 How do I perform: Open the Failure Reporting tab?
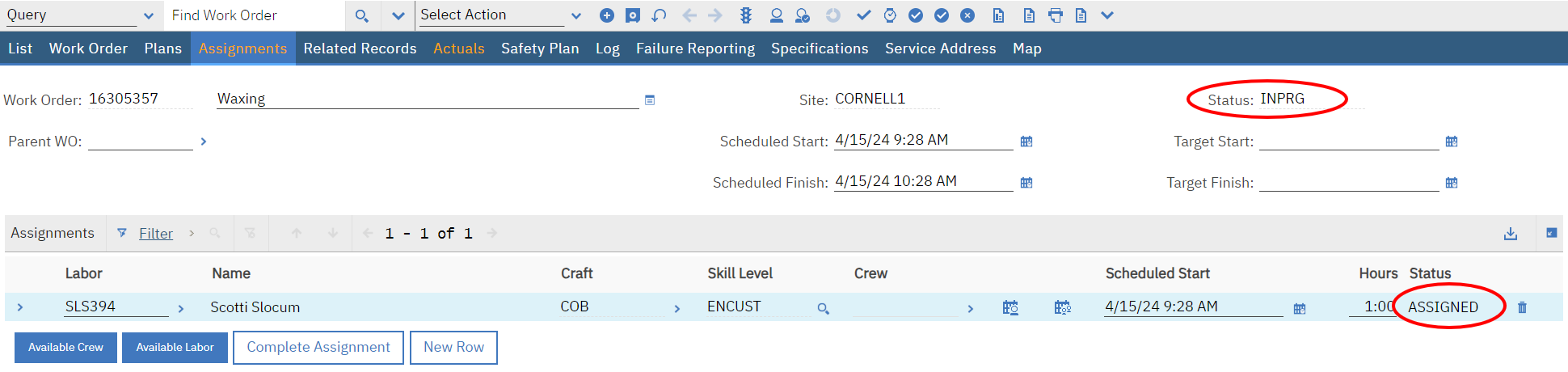click(695, 49)
